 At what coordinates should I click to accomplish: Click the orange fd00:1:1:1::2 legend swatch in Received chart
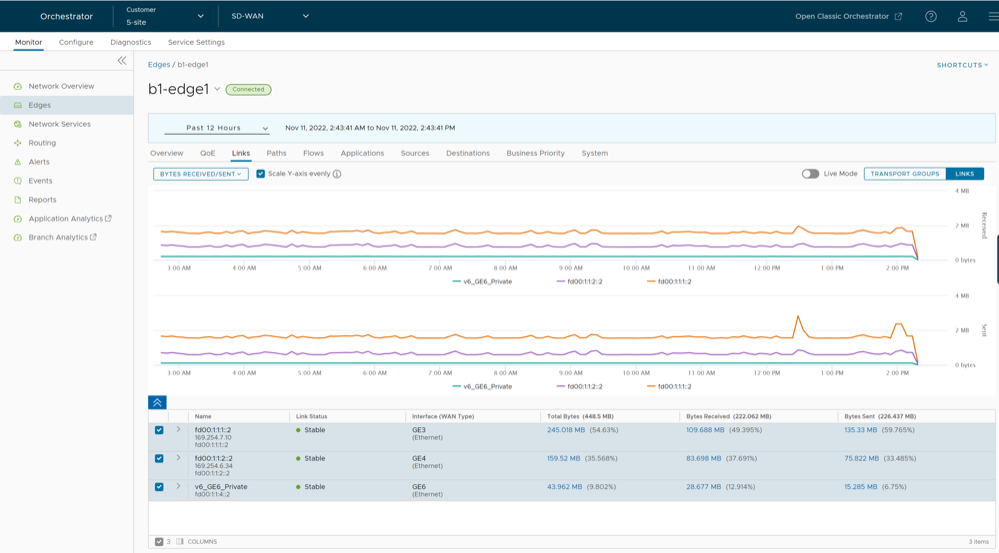(x=651, y=282)
